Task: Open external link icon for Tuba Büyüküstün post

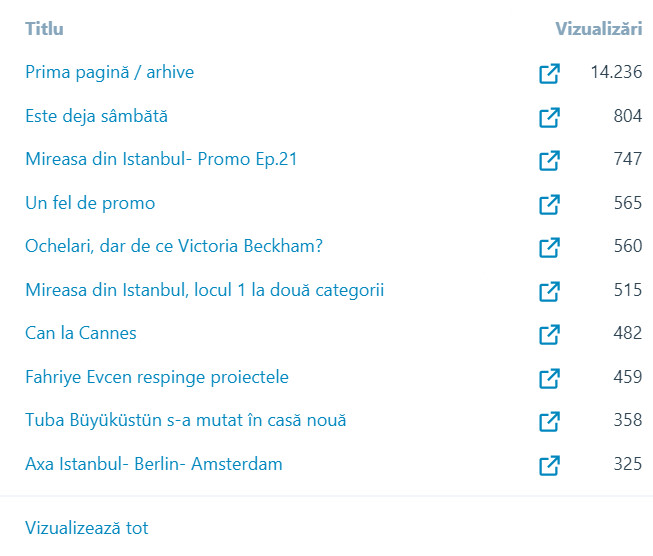Action: point(549,421)
